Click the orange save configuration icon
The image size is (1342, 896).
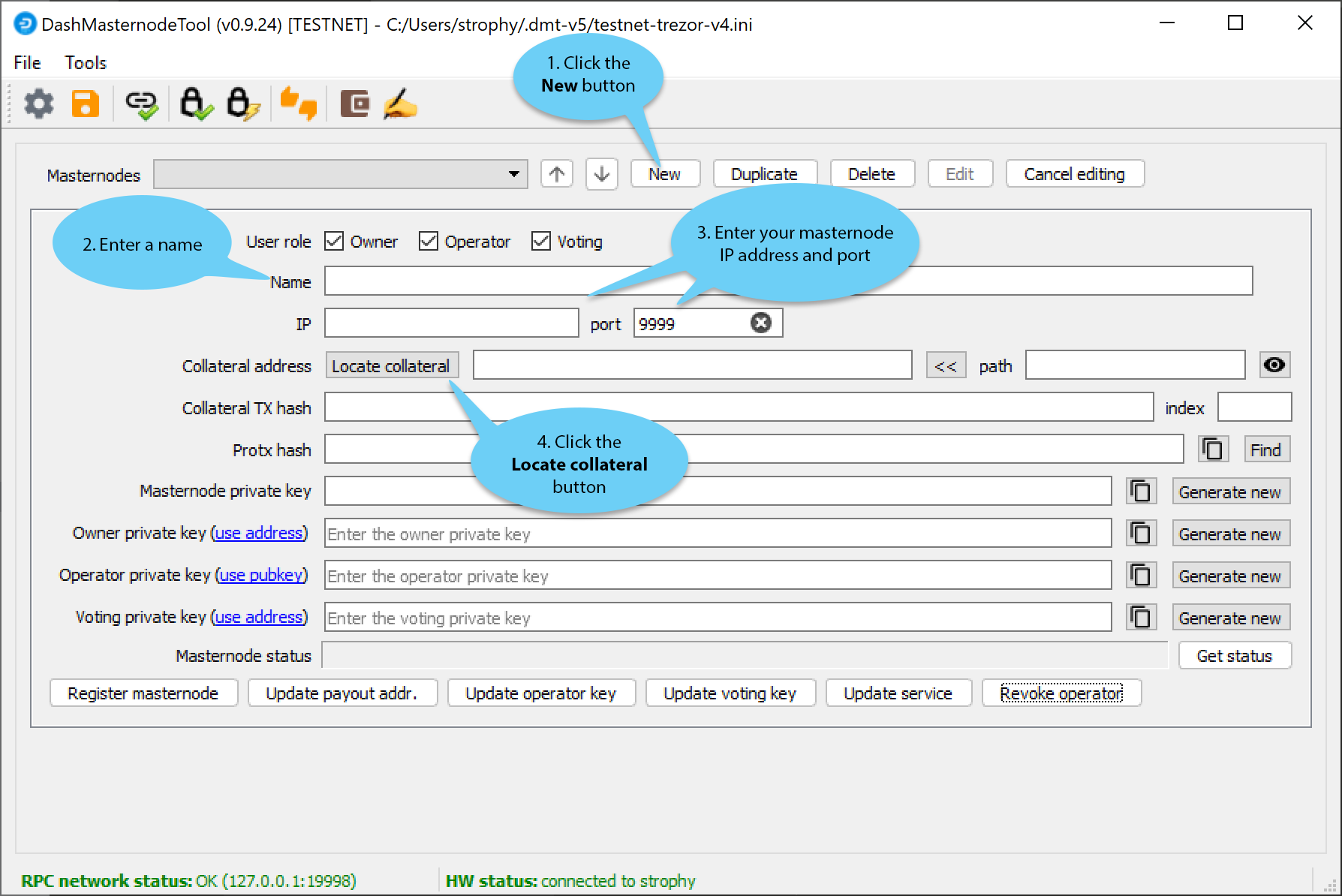tap(86, 104)
